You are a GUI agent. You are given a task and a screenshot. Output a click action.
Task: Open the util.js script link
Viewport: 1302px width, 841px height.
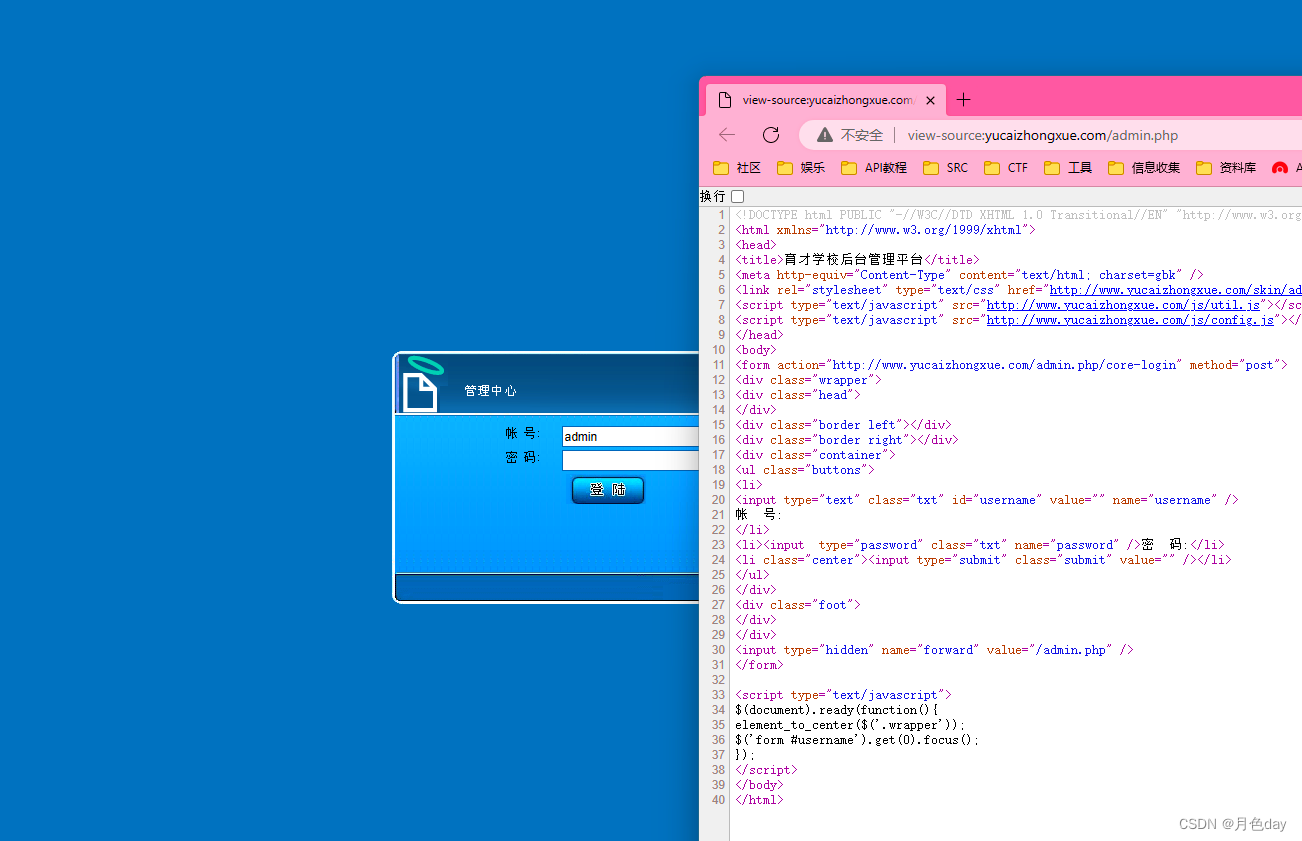[1124, 305]
